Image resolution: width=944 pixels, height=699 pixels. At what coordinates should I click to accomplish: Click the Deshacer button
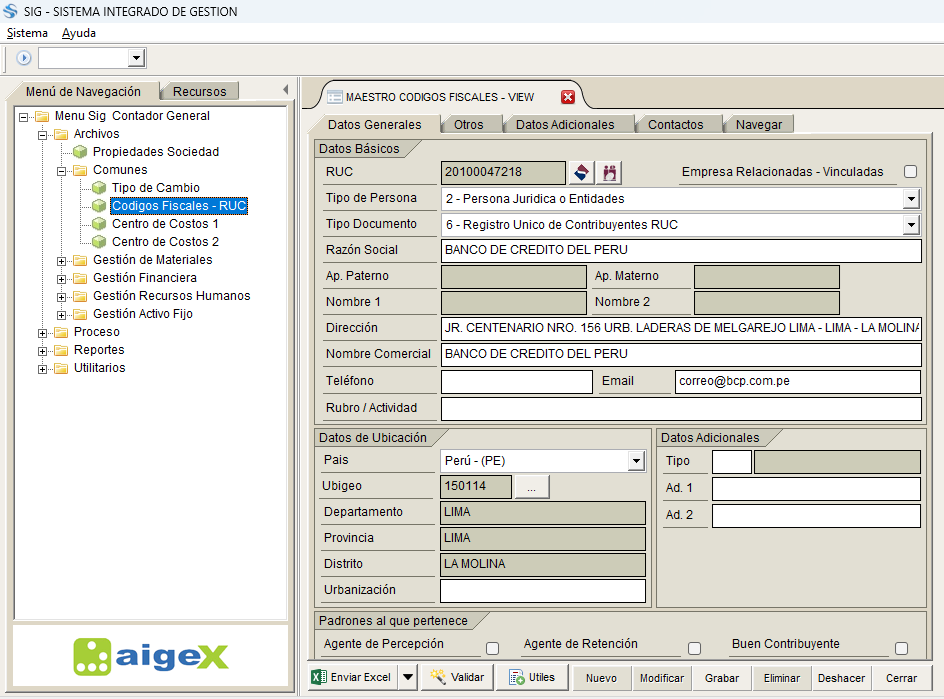point(841,678)
